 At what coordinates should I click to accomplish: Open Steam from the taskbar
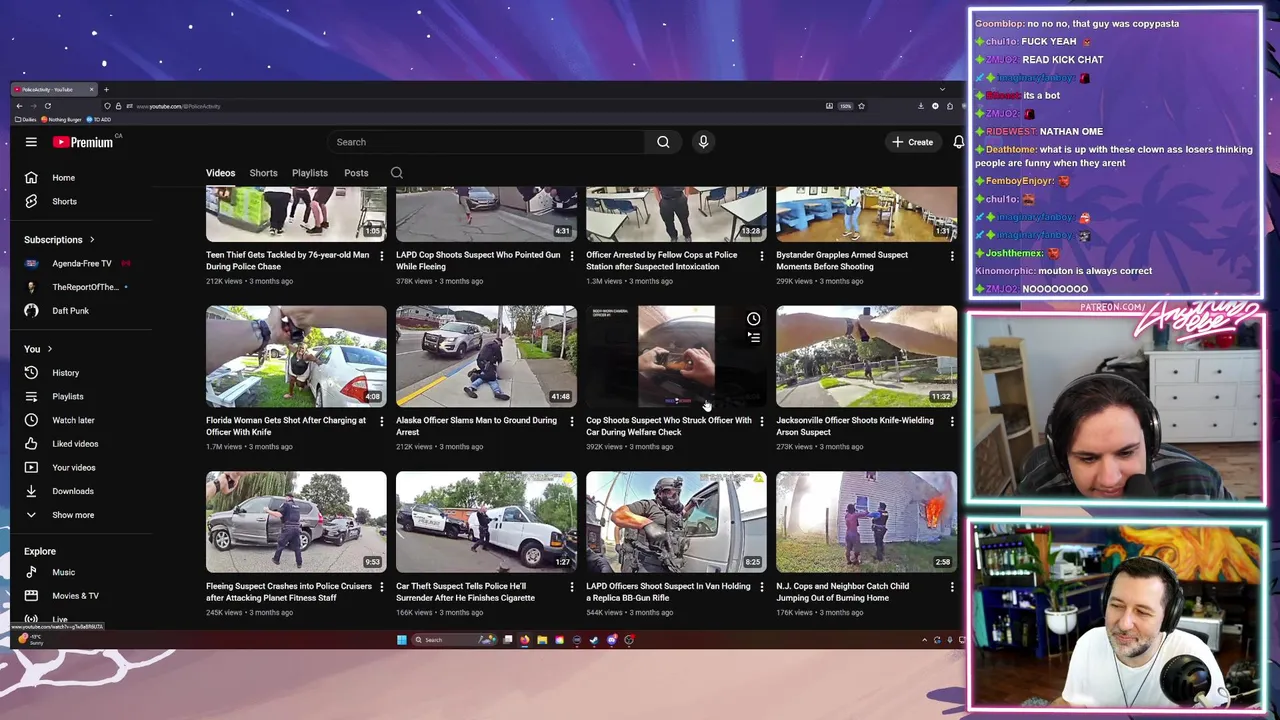[x=594, y=640]
